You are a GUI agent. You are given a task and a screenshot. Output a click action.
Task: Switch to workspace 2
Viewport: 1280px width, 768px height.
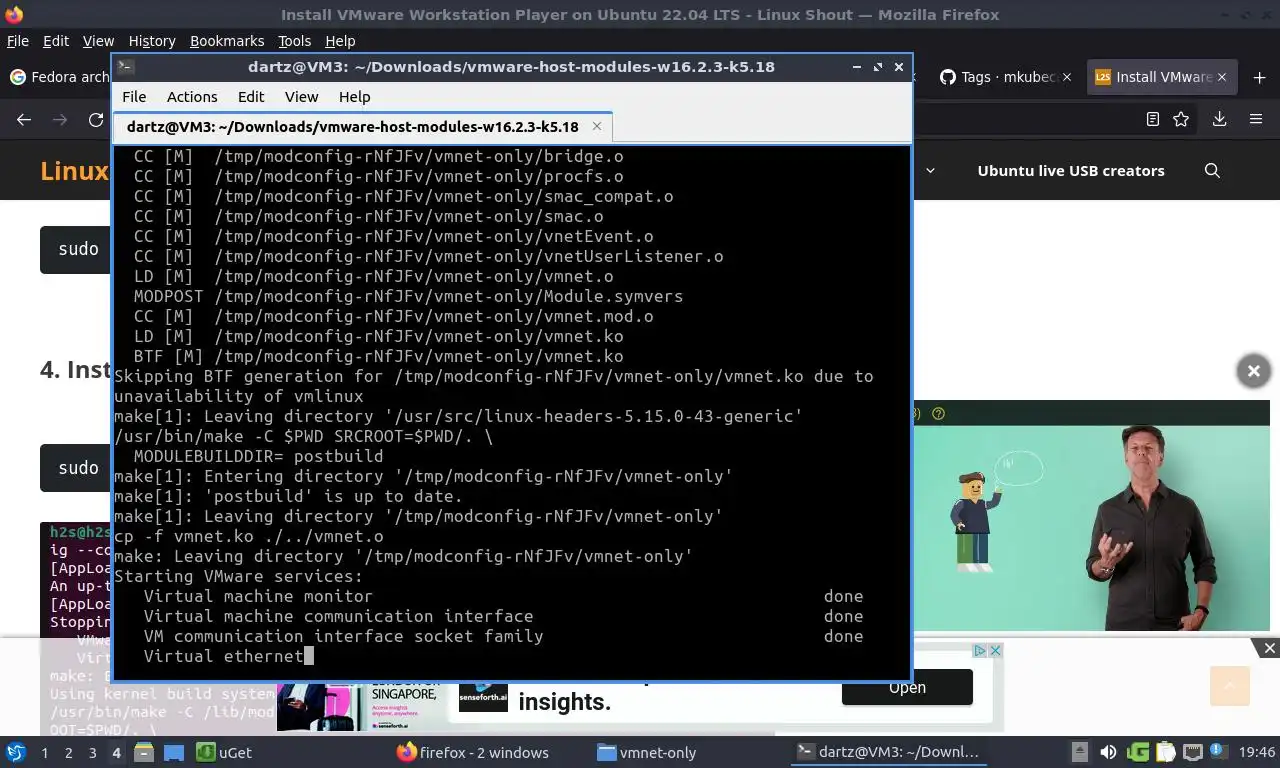(x=69, y=753)
